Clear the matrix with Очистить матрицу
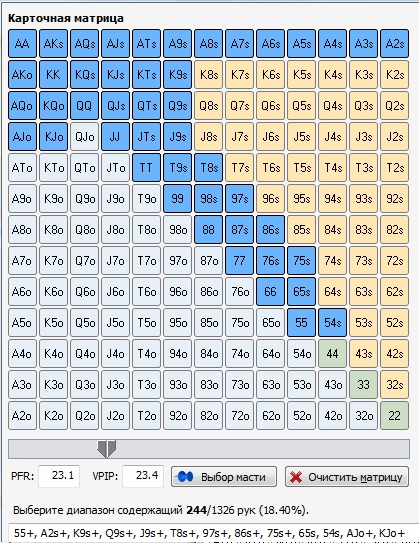This screenshot has width=419, height=543. click(347, 477)
